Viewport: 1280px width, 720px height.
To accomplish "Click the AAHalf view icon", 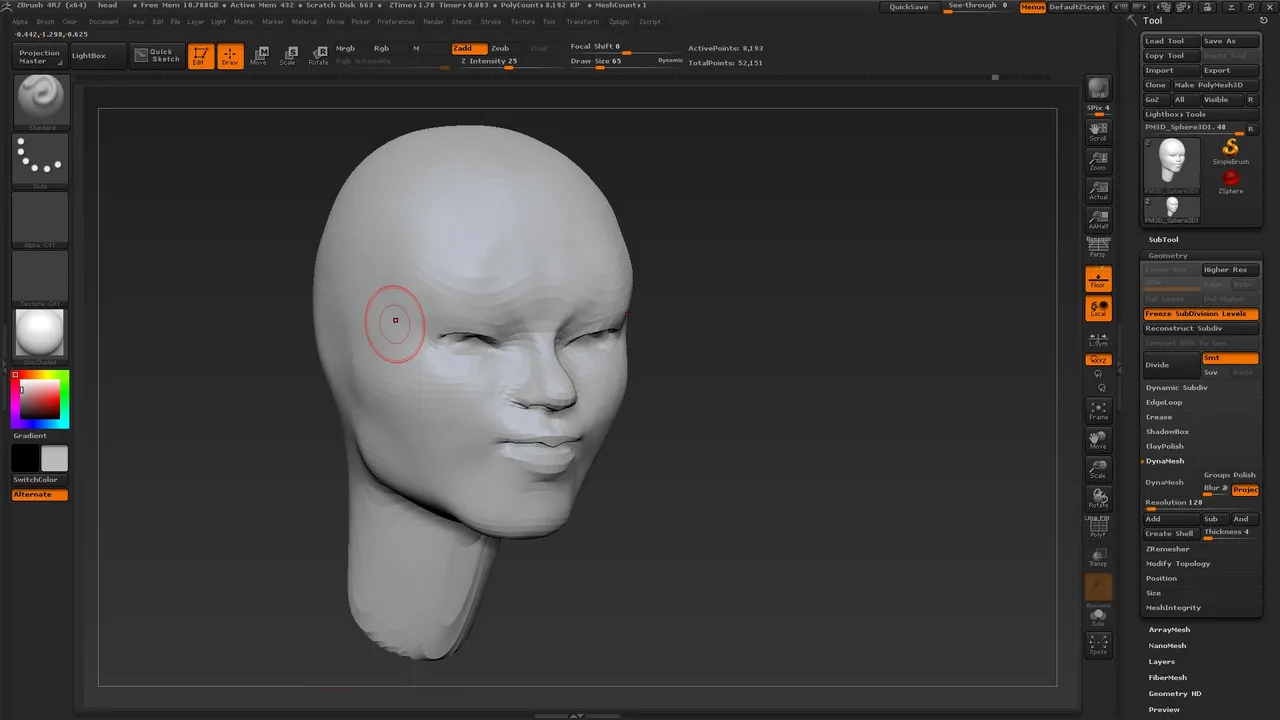I will click(1098, 220).
